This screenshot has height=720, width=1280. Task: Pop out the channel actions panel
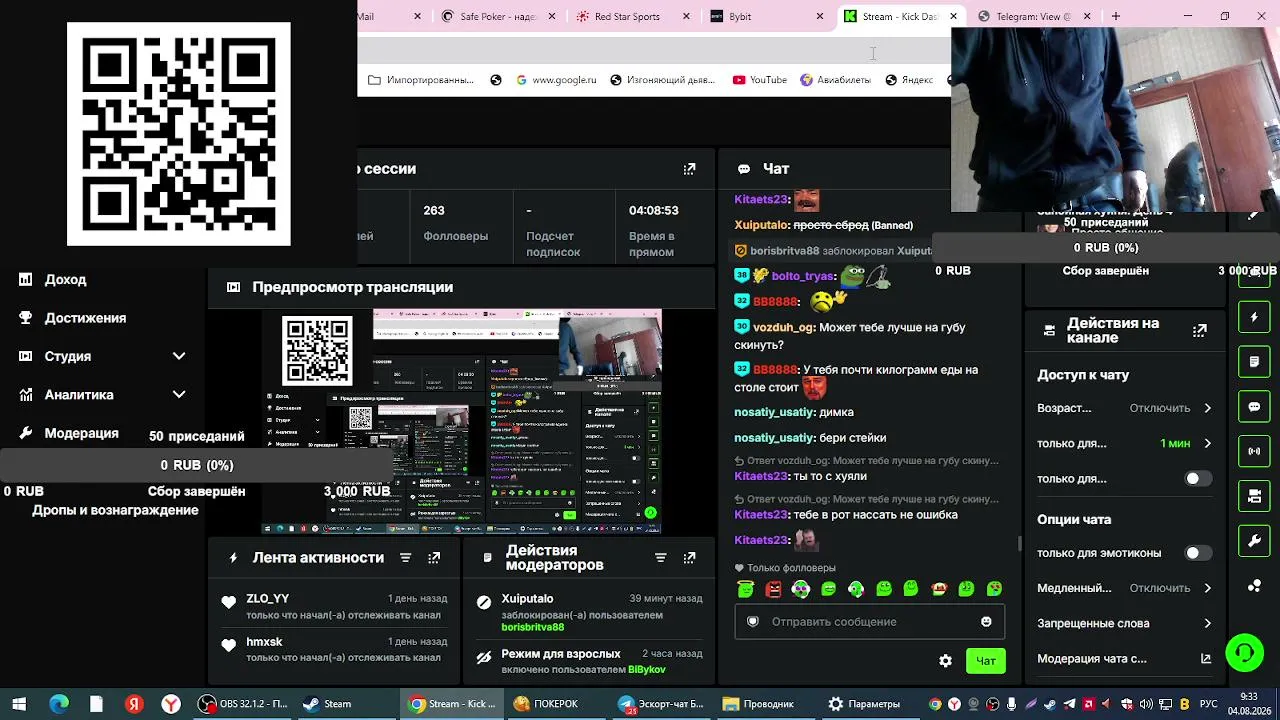tap(1200, 330)
